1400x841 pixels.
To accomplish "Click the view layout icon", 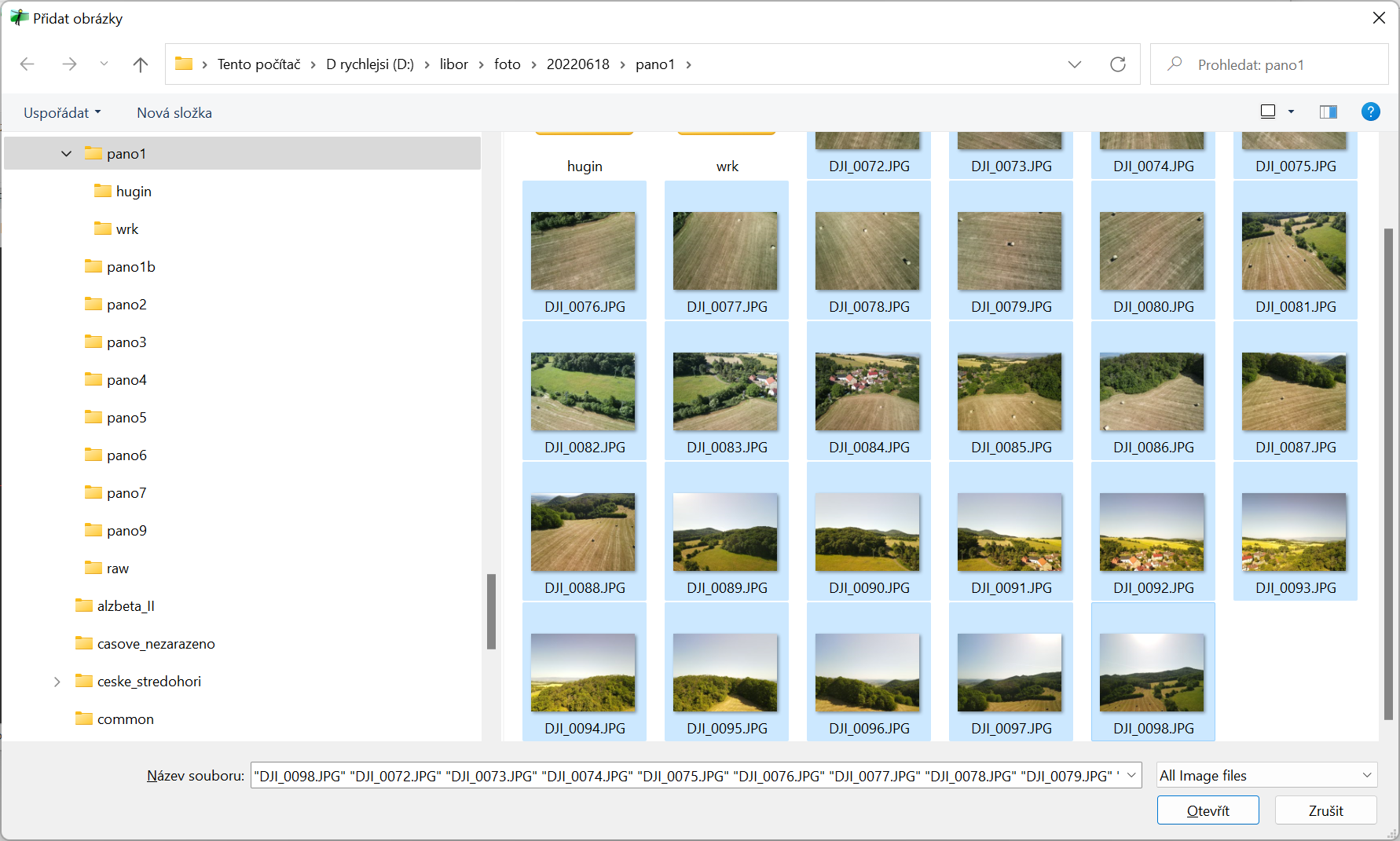I will pos(1268,112).
